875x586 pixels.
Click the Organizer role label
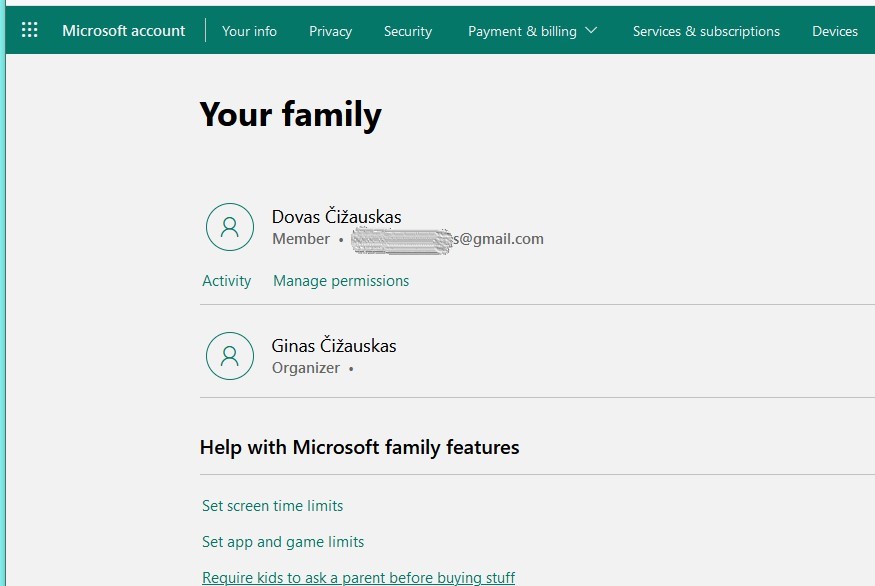click(x=306, y=368)
